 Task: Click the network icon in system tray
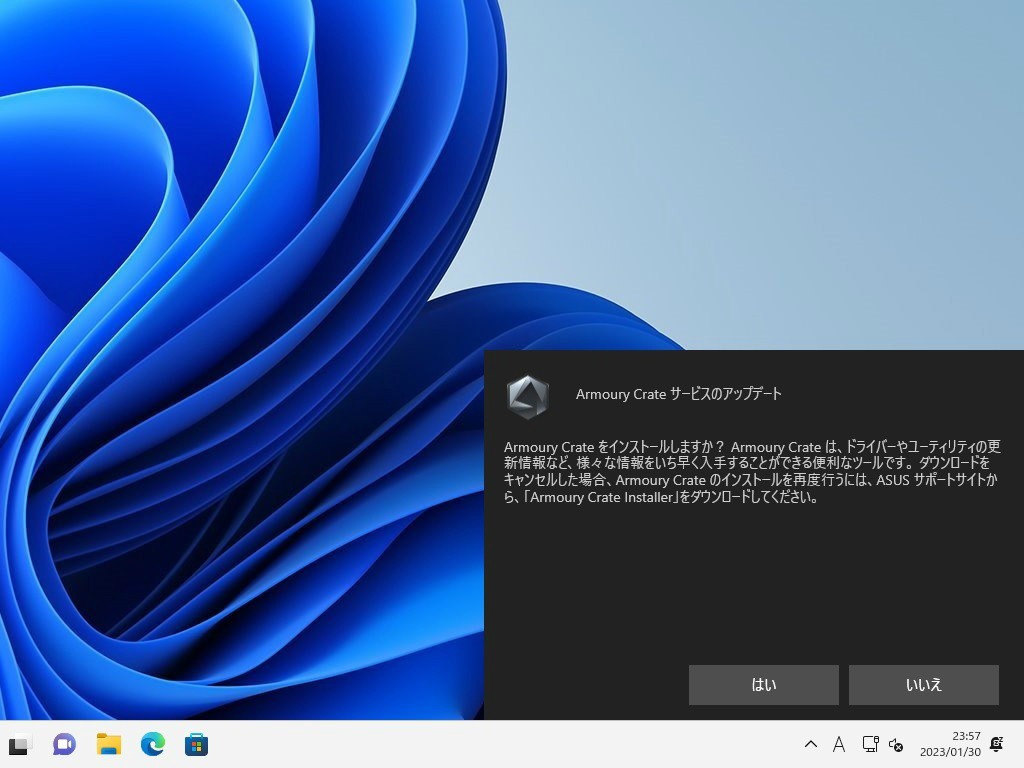pos(870,744)
